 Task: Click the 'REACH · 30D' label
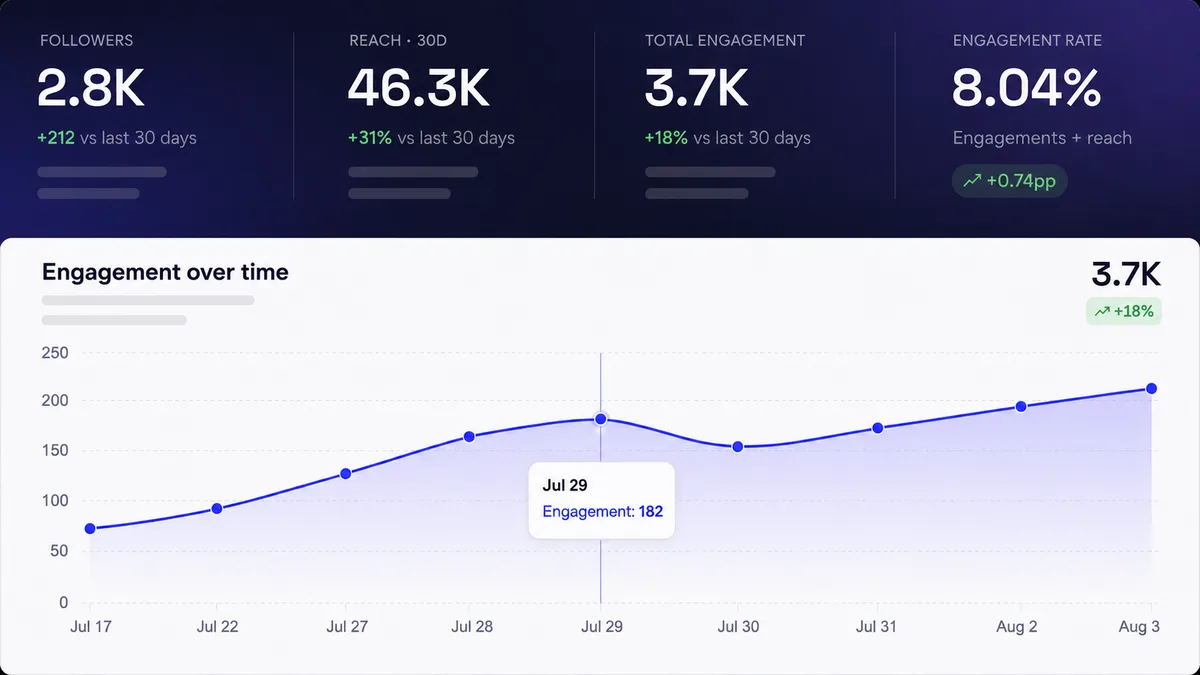397,41
